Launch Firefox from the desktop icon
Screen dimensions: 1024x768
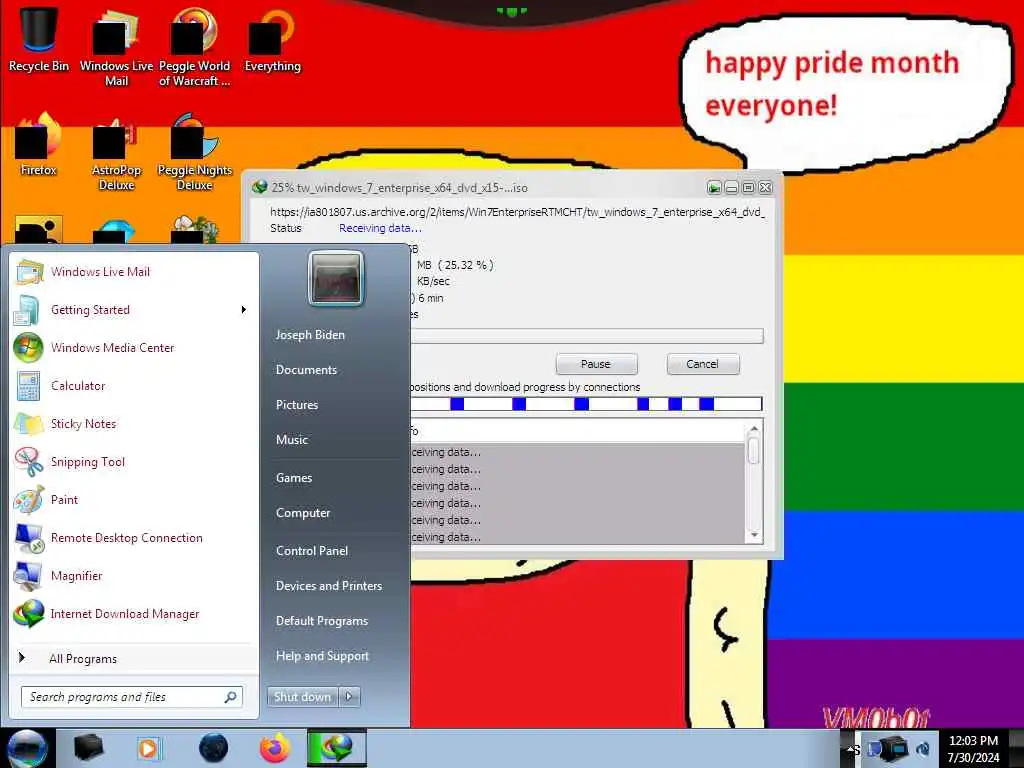pyautogui.click(x=39, y=144)
